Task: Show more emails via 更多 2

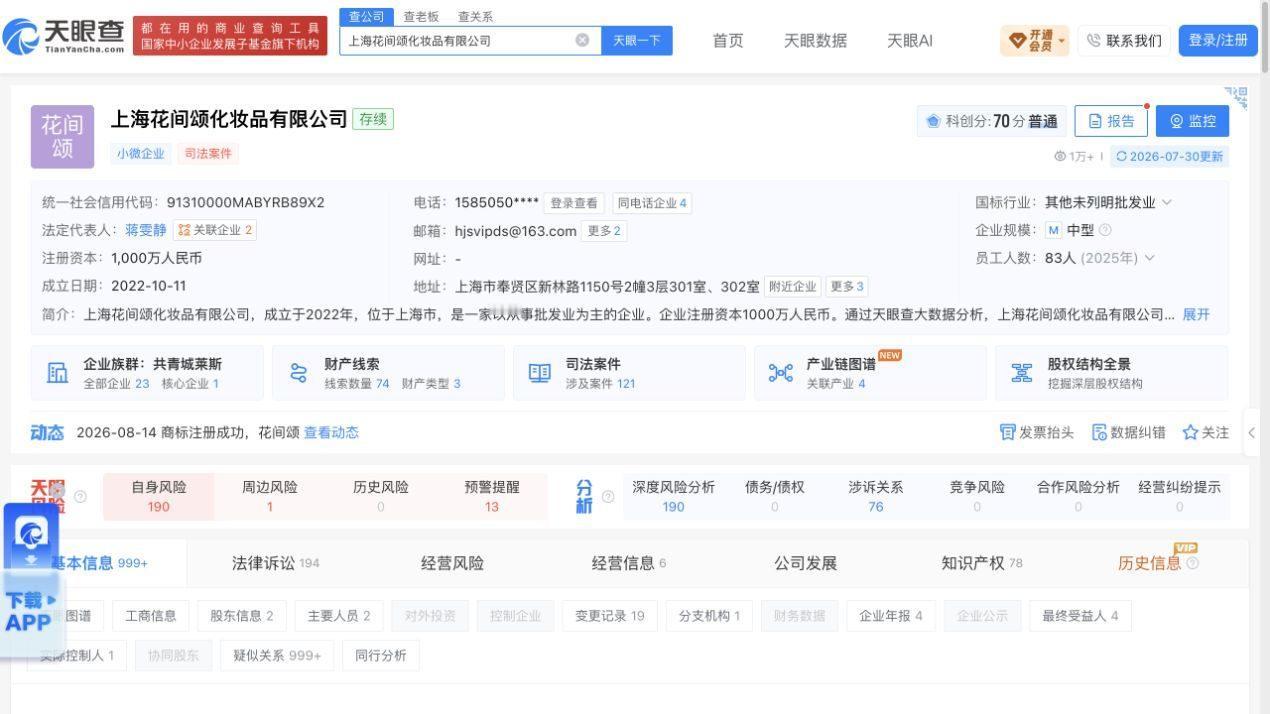Action: [604, 231]
